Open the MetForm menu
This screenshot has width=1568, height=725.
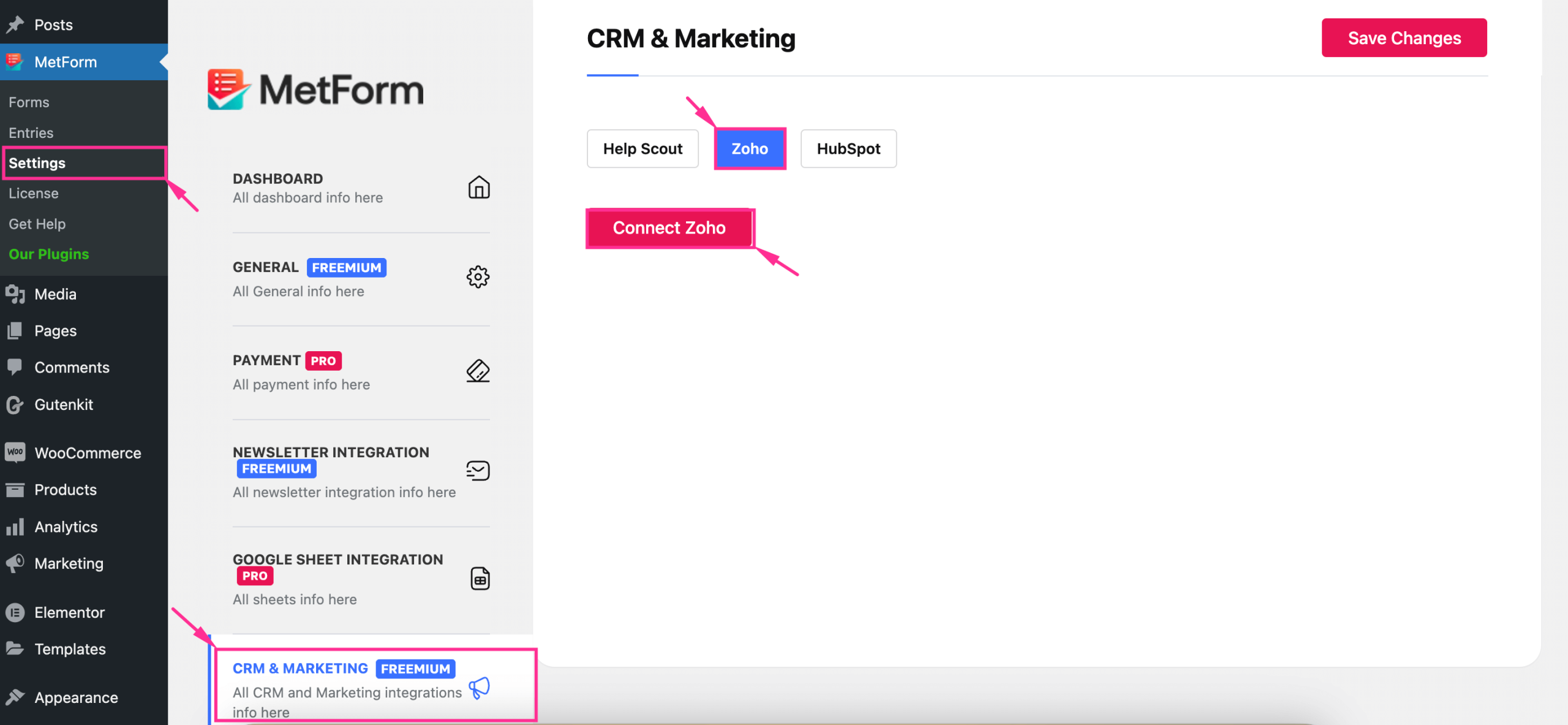[x=84, y=62]
